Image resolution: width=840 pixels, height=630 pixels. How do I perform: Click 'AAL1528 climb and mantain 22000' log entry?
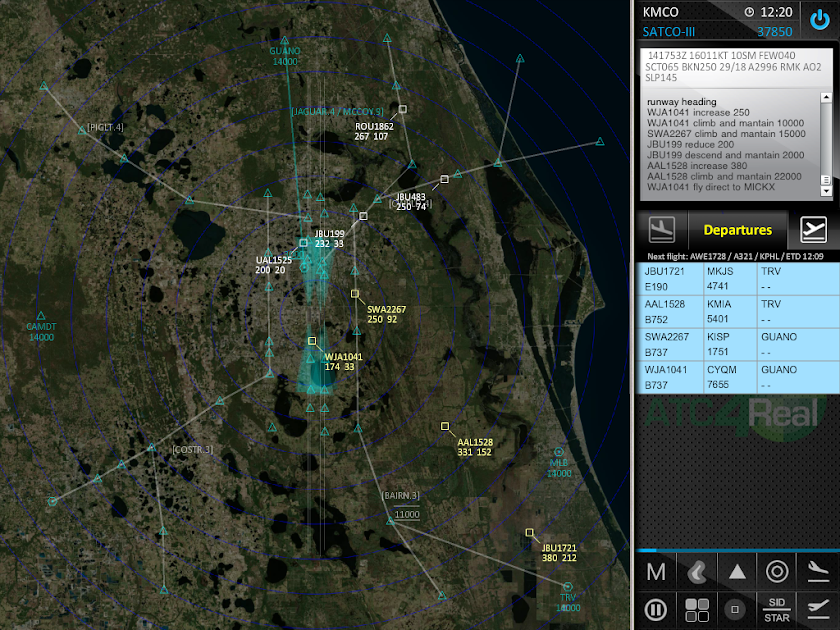(724, 176)
